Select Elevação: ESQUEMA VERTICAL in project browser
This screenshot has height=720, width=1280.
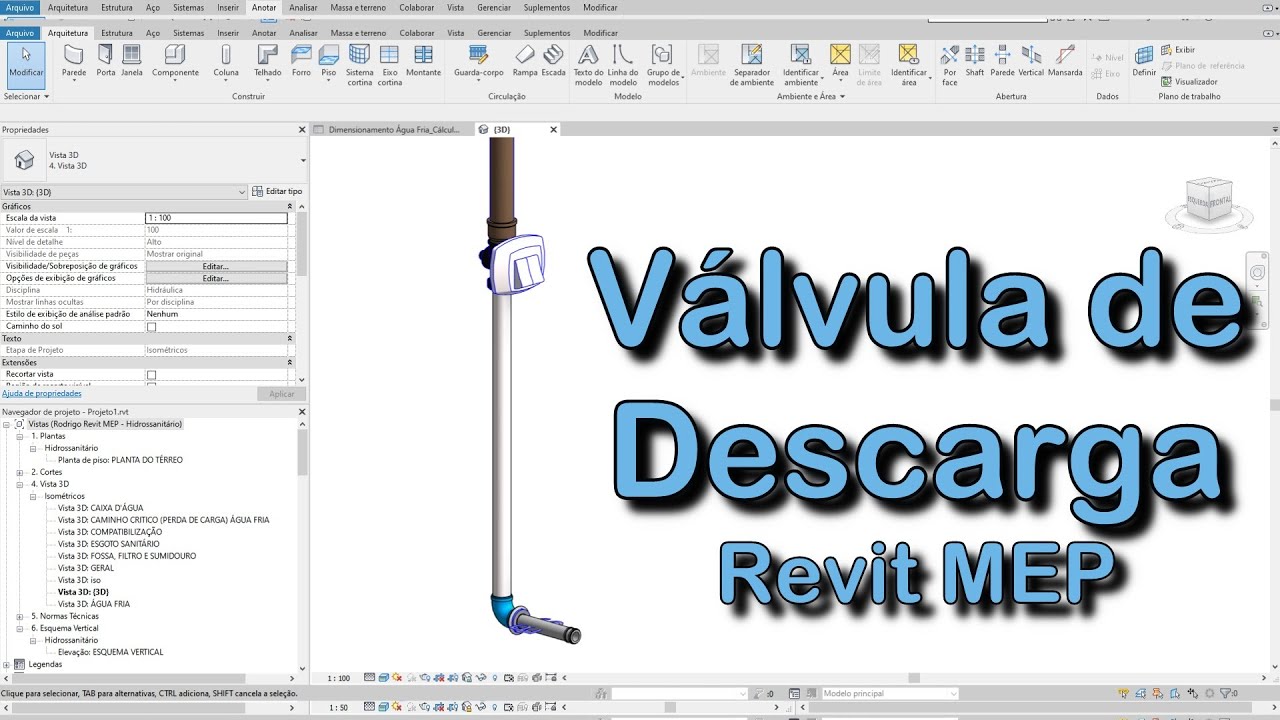(x=111, y=652)
